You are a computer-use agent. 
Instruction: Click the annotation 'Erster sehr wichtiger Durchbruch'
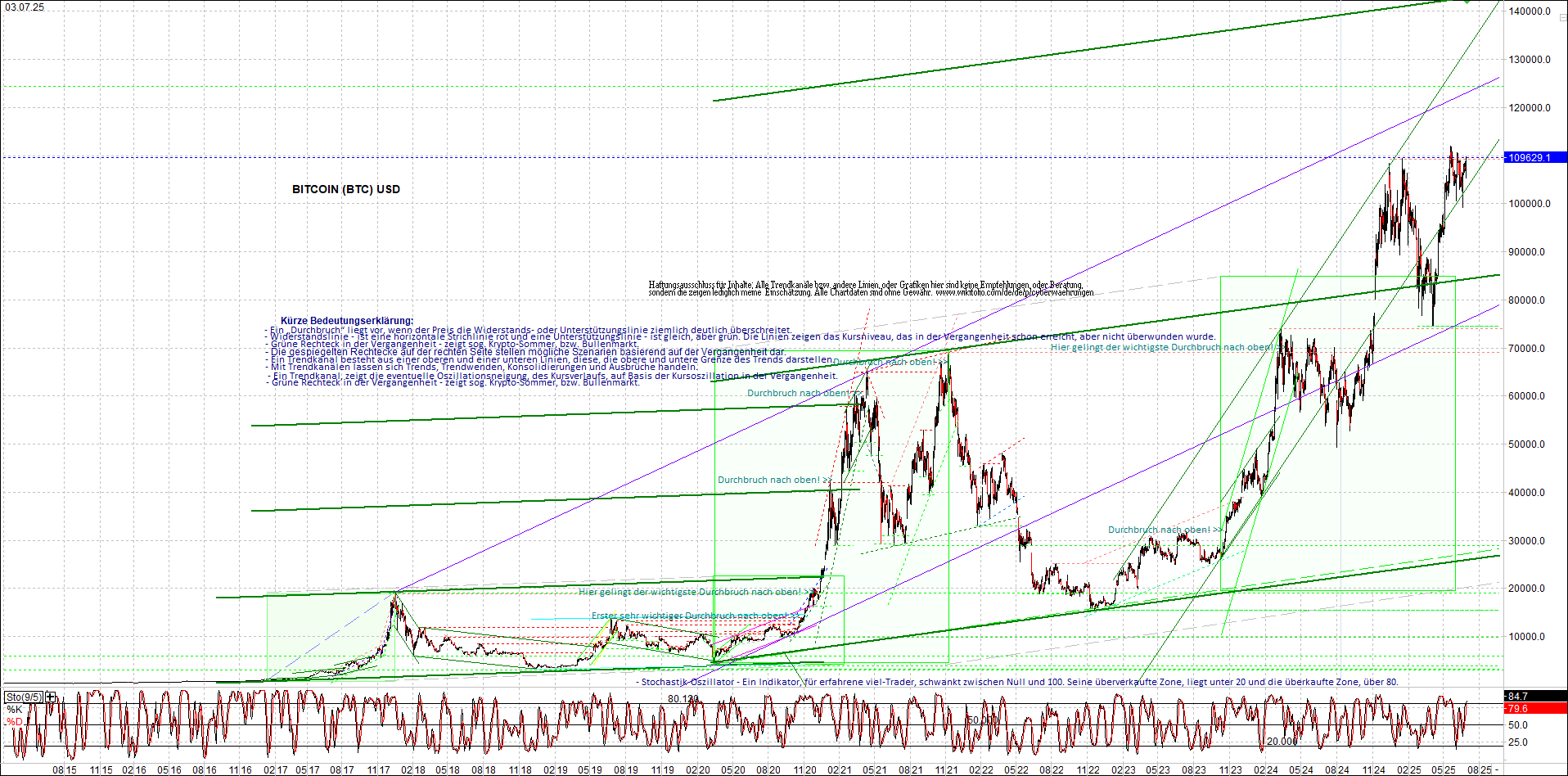[696, 616]
